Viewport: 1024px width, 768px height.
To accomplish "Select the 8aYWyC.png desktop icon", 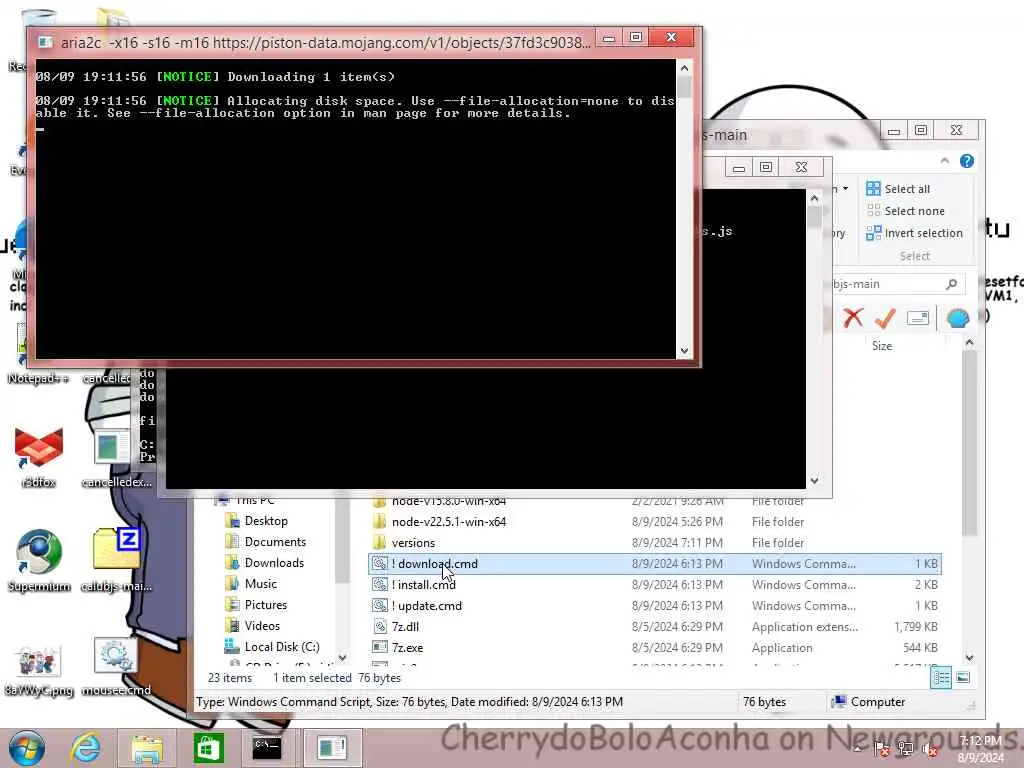I will pyautogui.click(x=39, y=669).
